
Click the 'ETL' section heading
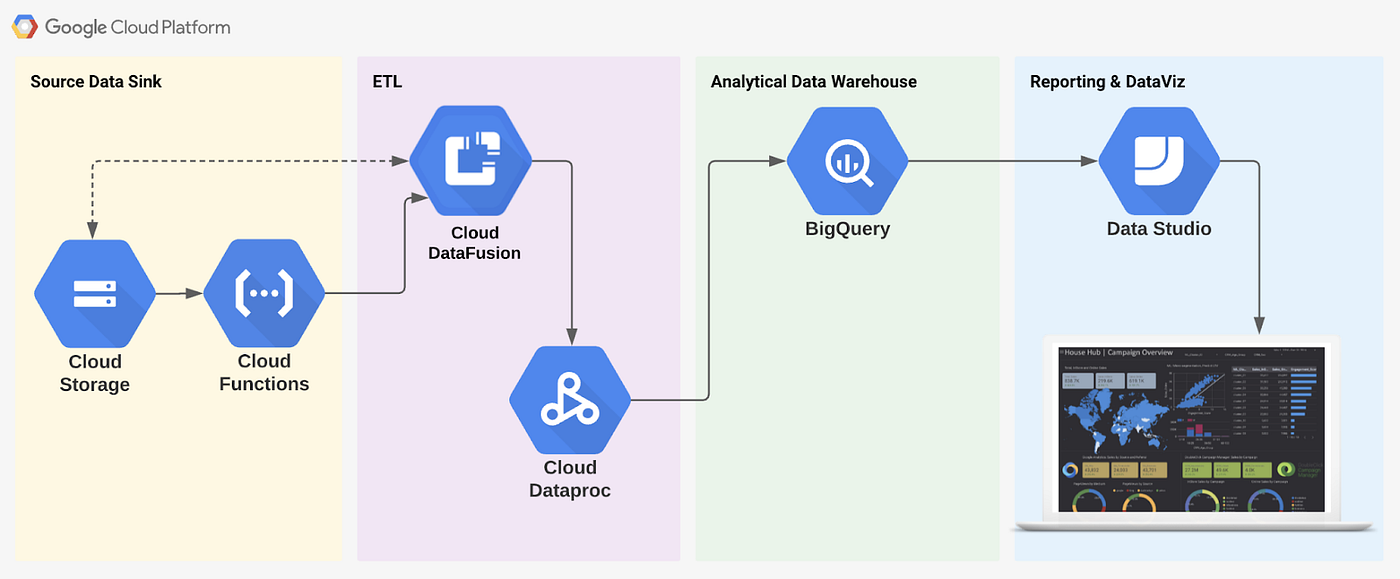point(386,82)
